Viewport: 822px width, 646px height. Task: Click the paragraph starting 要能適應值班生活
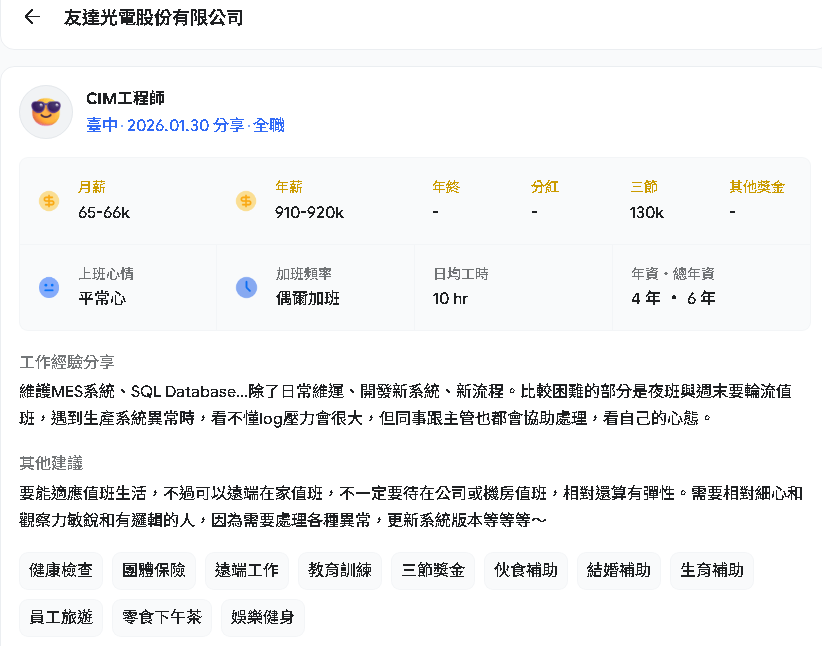pos(411,507)
